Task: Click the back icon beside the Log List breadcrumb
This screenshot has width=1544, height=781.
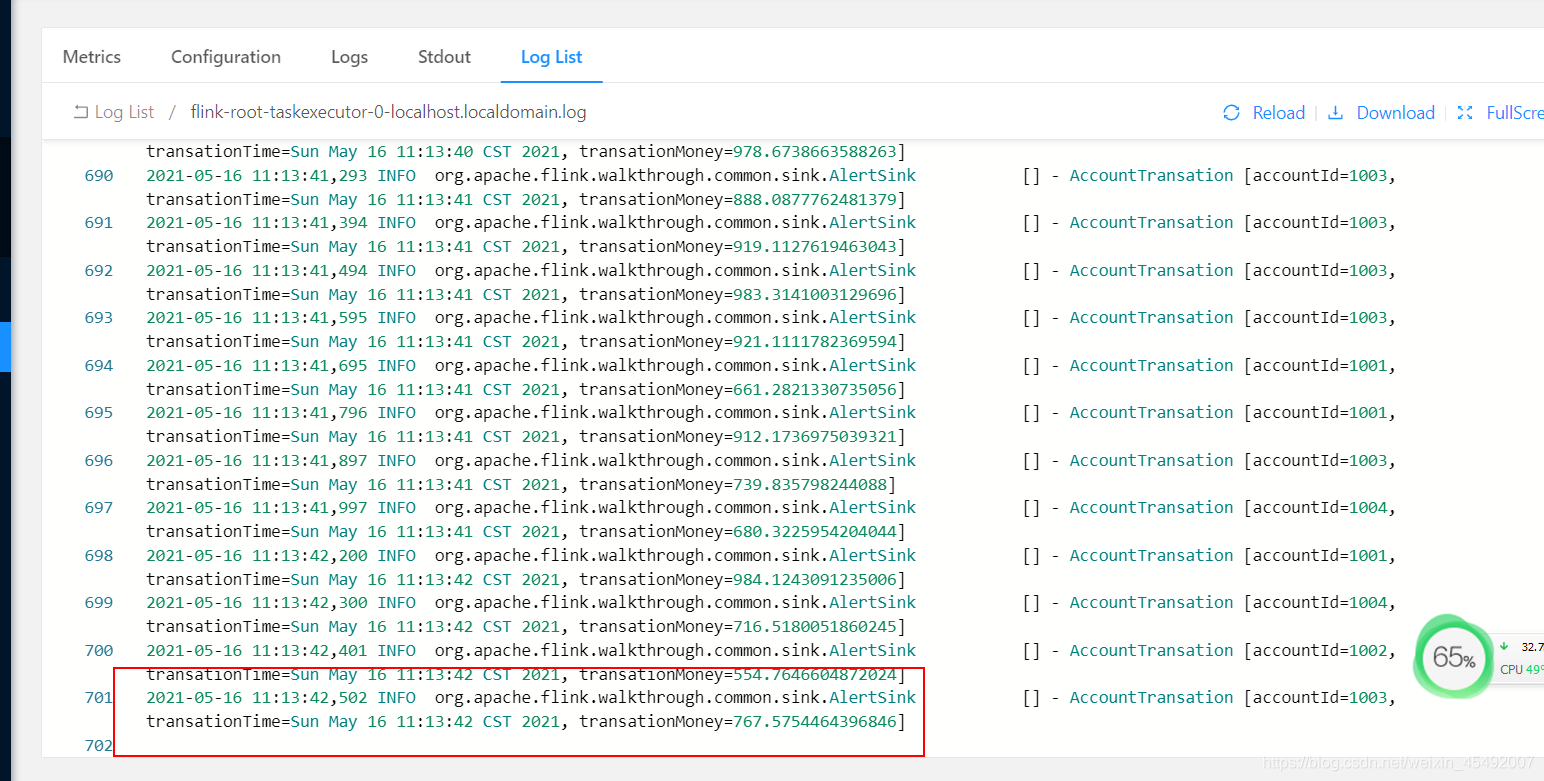Action: pos(80,112)
